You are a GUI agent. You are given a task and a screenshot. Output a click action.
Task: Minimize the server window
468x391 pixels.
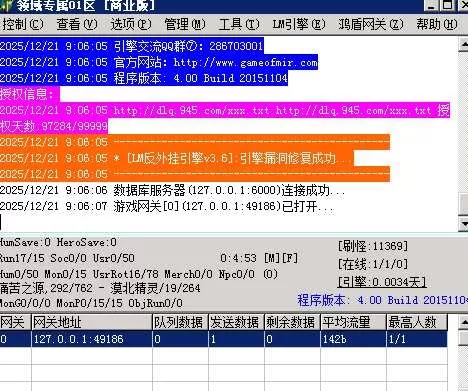pyautogui.click(x=431, y=5)
